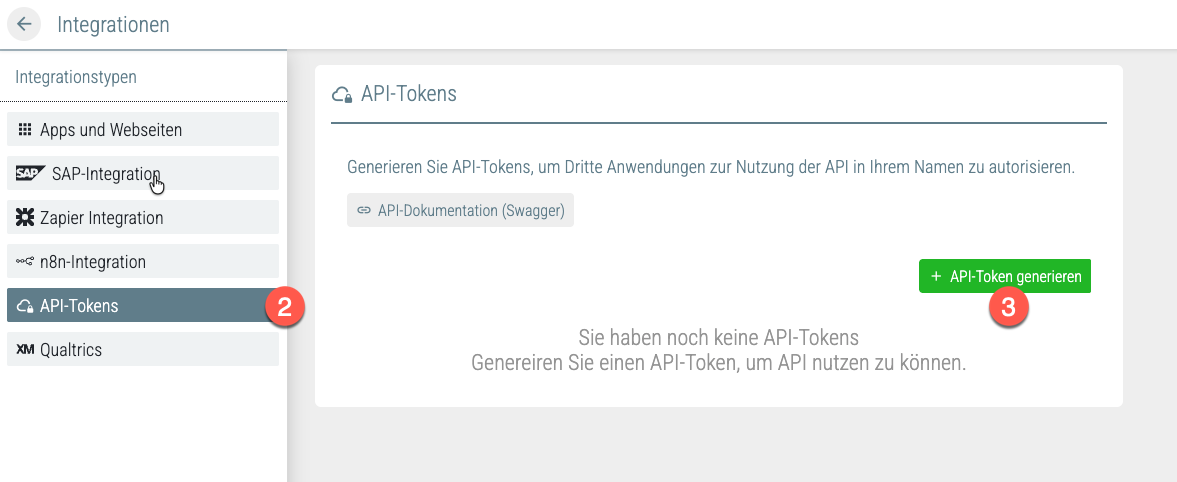The height and width of the screenshot is (482, 1177).
Task: Click the Zapier asterisk icon
Action: [x=25, y=218]
